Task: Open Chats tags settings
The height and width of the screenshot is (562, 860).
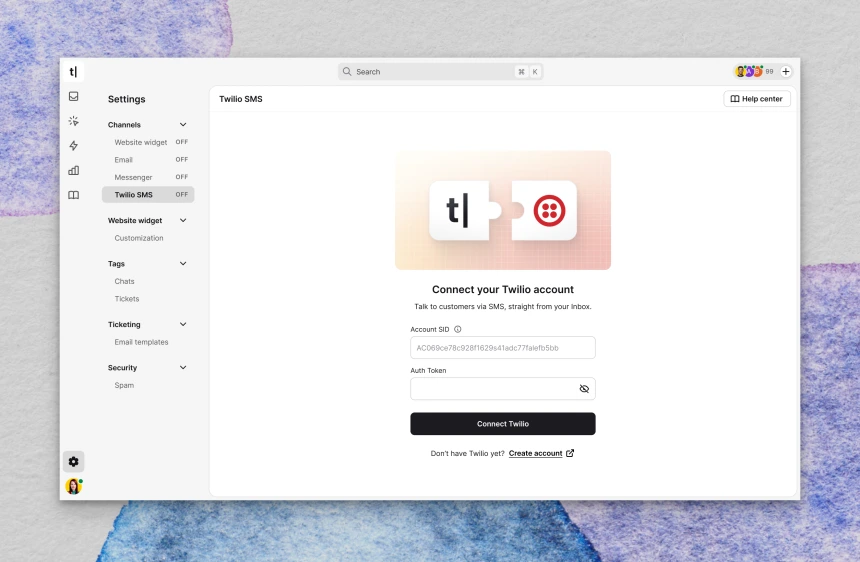Action: pos(125,281)
